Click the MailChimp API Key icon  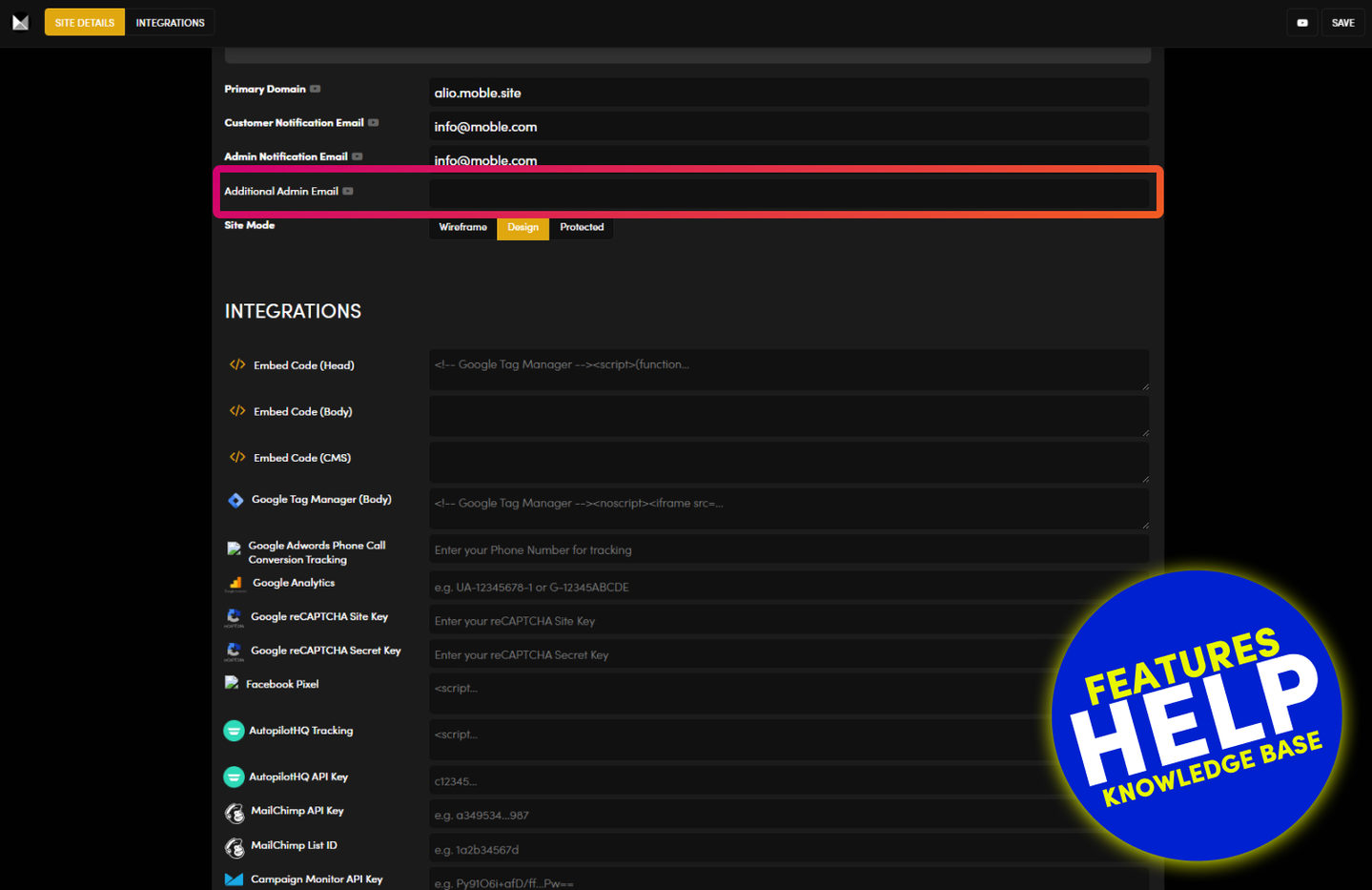[x=235, y=812]
